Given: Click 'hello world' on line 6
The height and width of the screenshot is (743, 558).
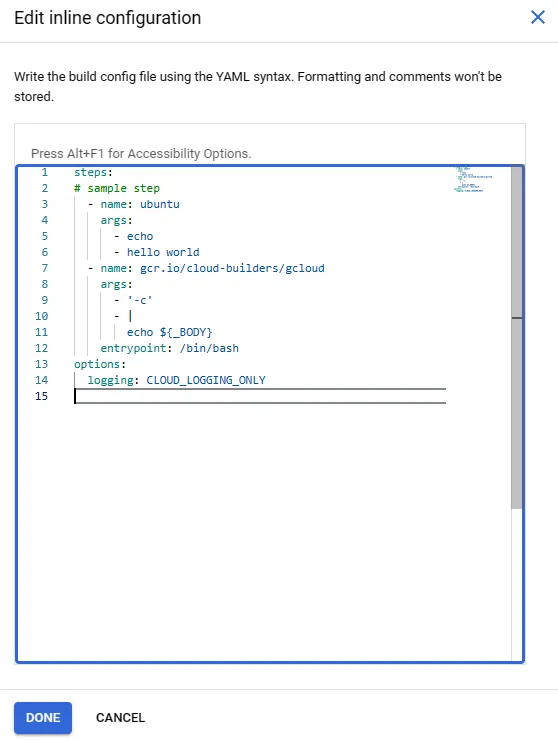Looking at the screenshot, I should pos(163,252).
